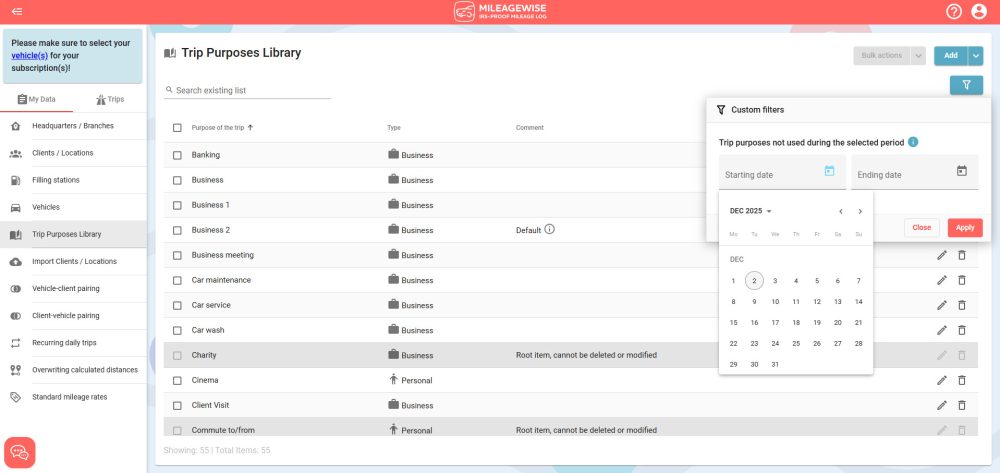Click the Ending date input field
Screen dimensions: 1000x473
(x=915, y=172)
